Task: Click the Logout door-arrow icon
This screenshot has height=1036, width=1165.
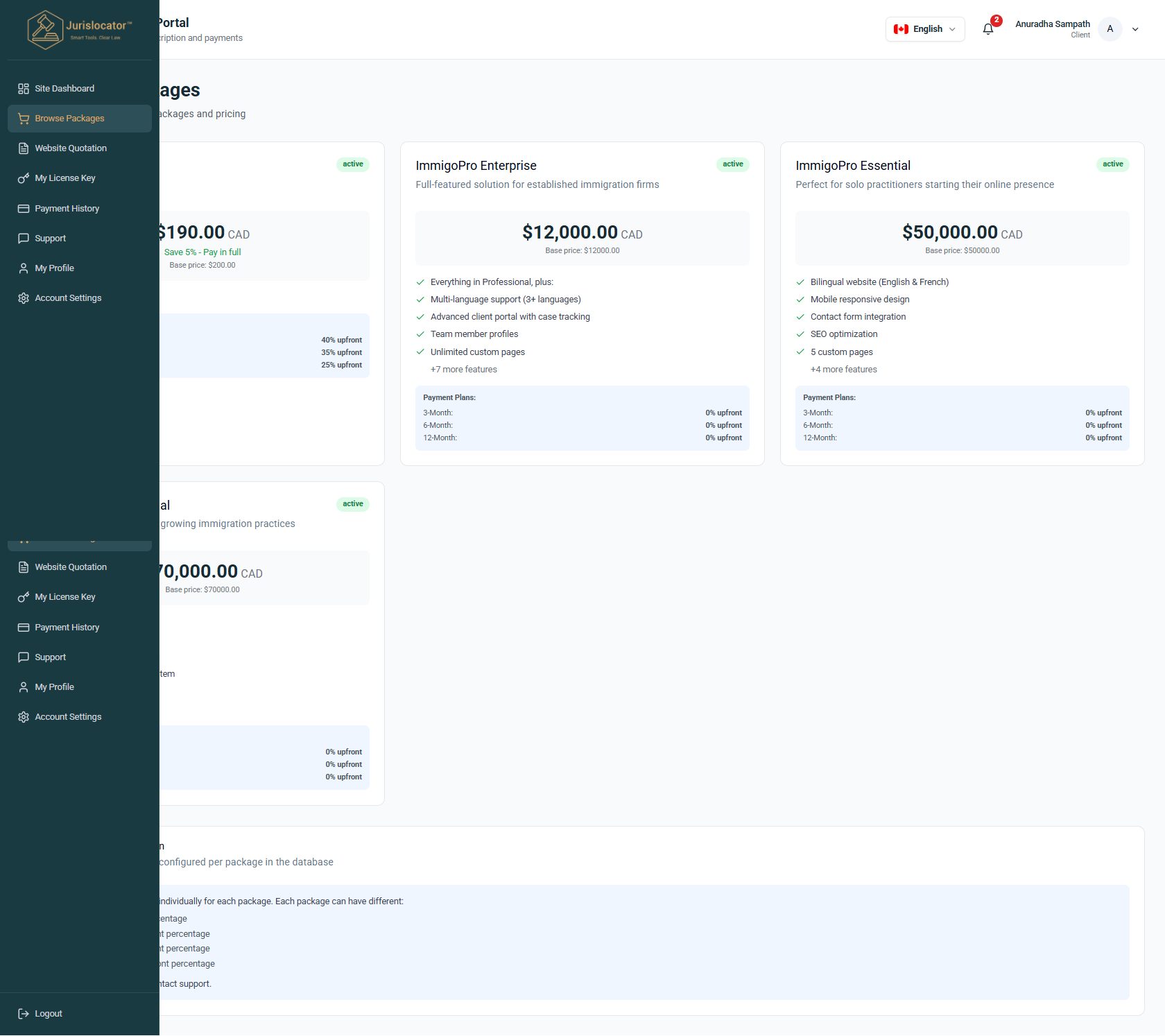Action: tap(24, 1014)
